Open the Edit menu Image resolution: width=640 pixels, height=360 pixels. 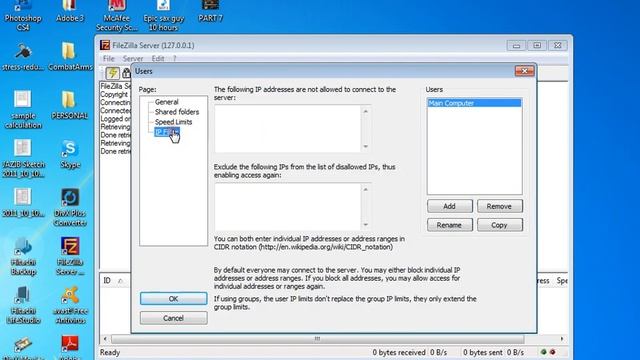pos(158,58)
